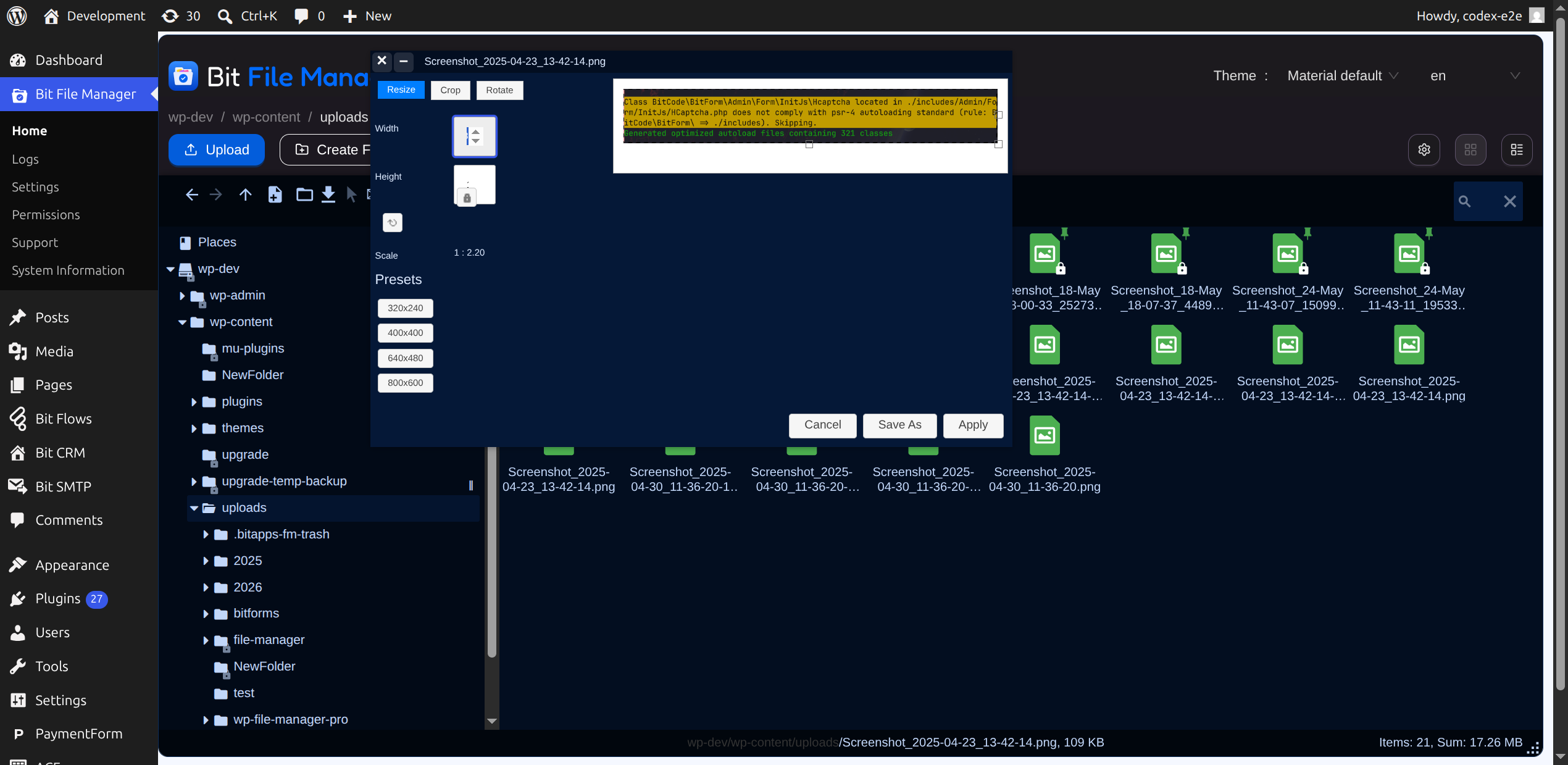Open comments bubble in admin bar
Image resolution: width=1568 pixels, height=765 pixels.
coord(309,16)
